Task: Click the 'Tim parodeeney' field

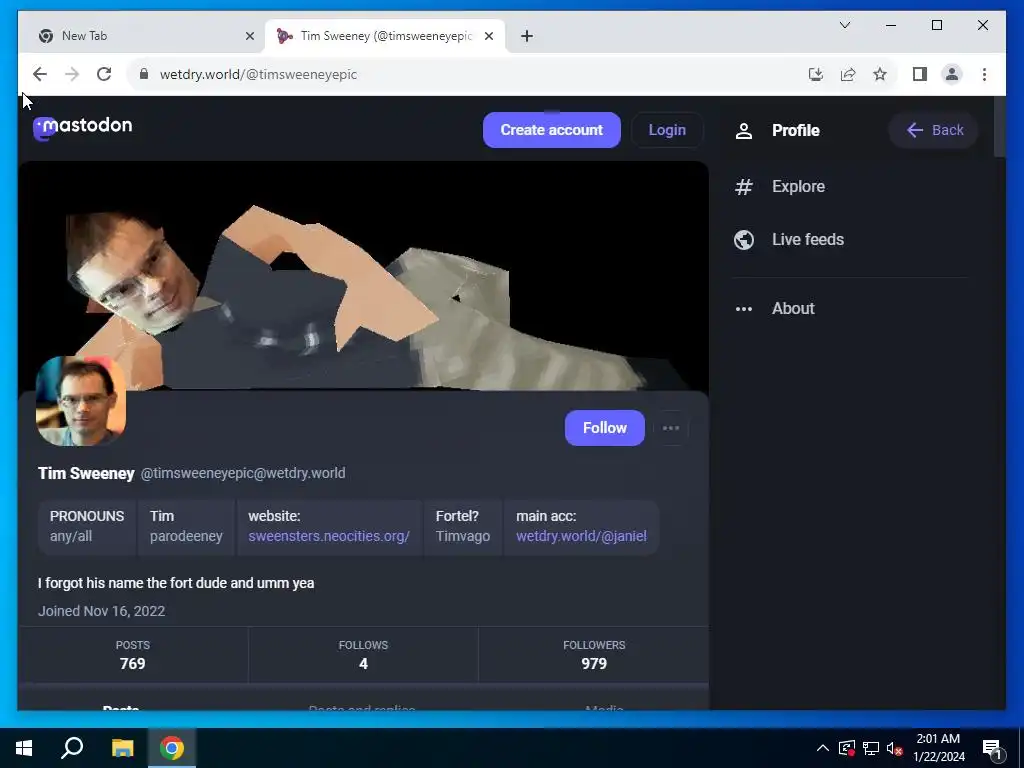Action: point(186,526)
